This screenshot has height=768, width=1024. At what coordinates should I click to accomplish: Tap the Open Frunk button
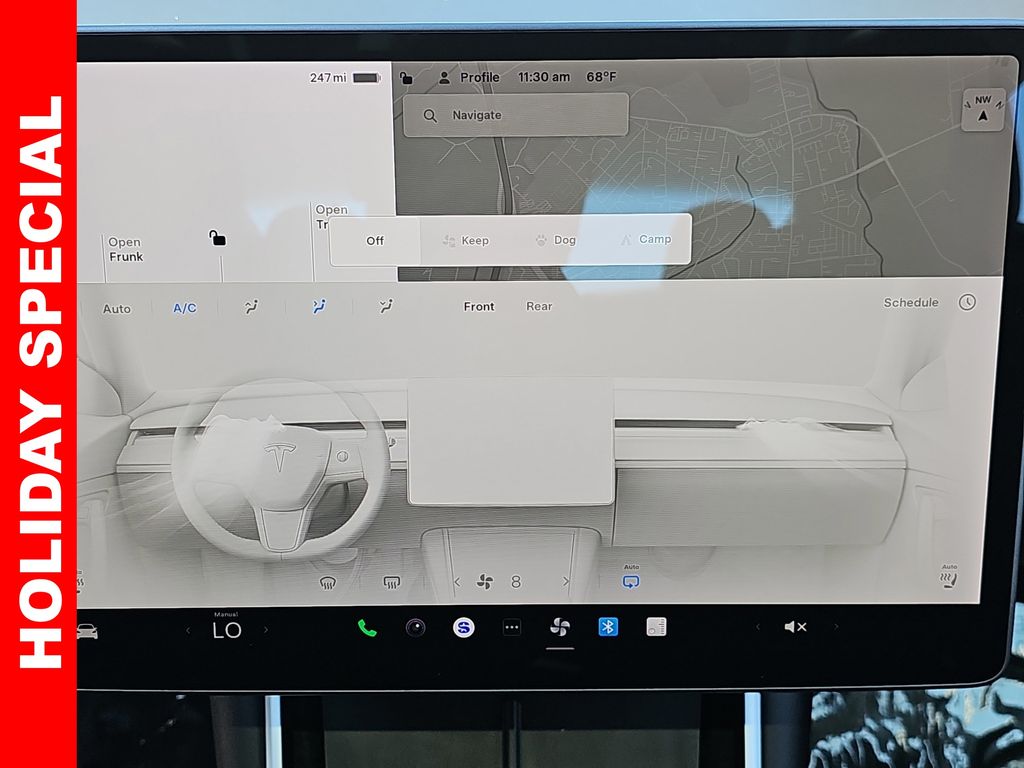pos(125,249)
